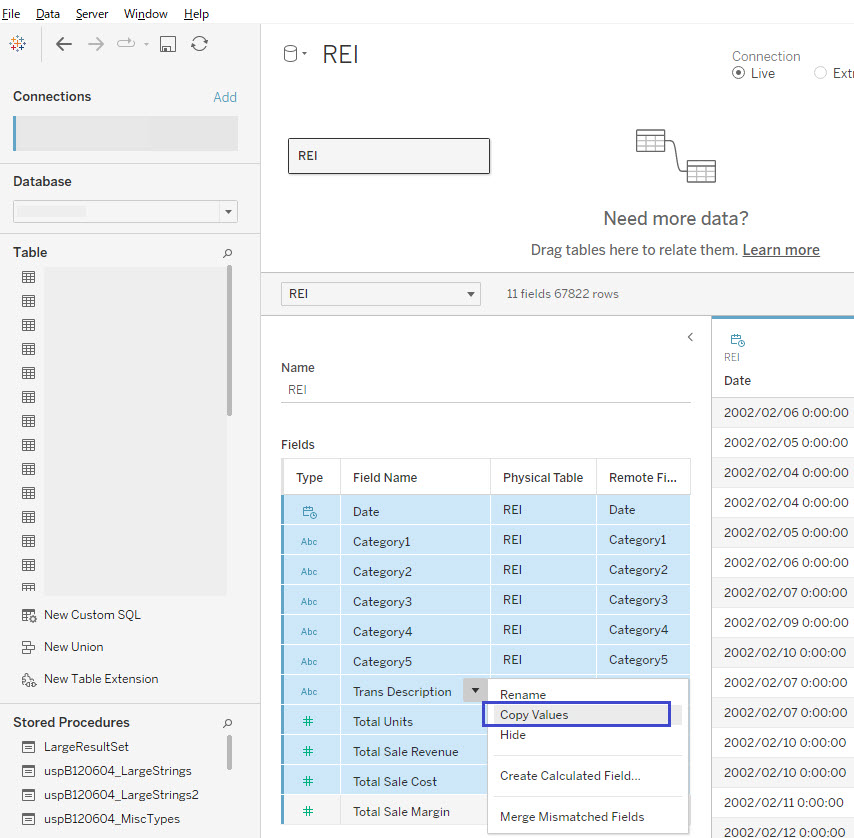Click number type icon for Total Sale Revenue
Screen dimensions: 854x838
click(x=308, y=751)
